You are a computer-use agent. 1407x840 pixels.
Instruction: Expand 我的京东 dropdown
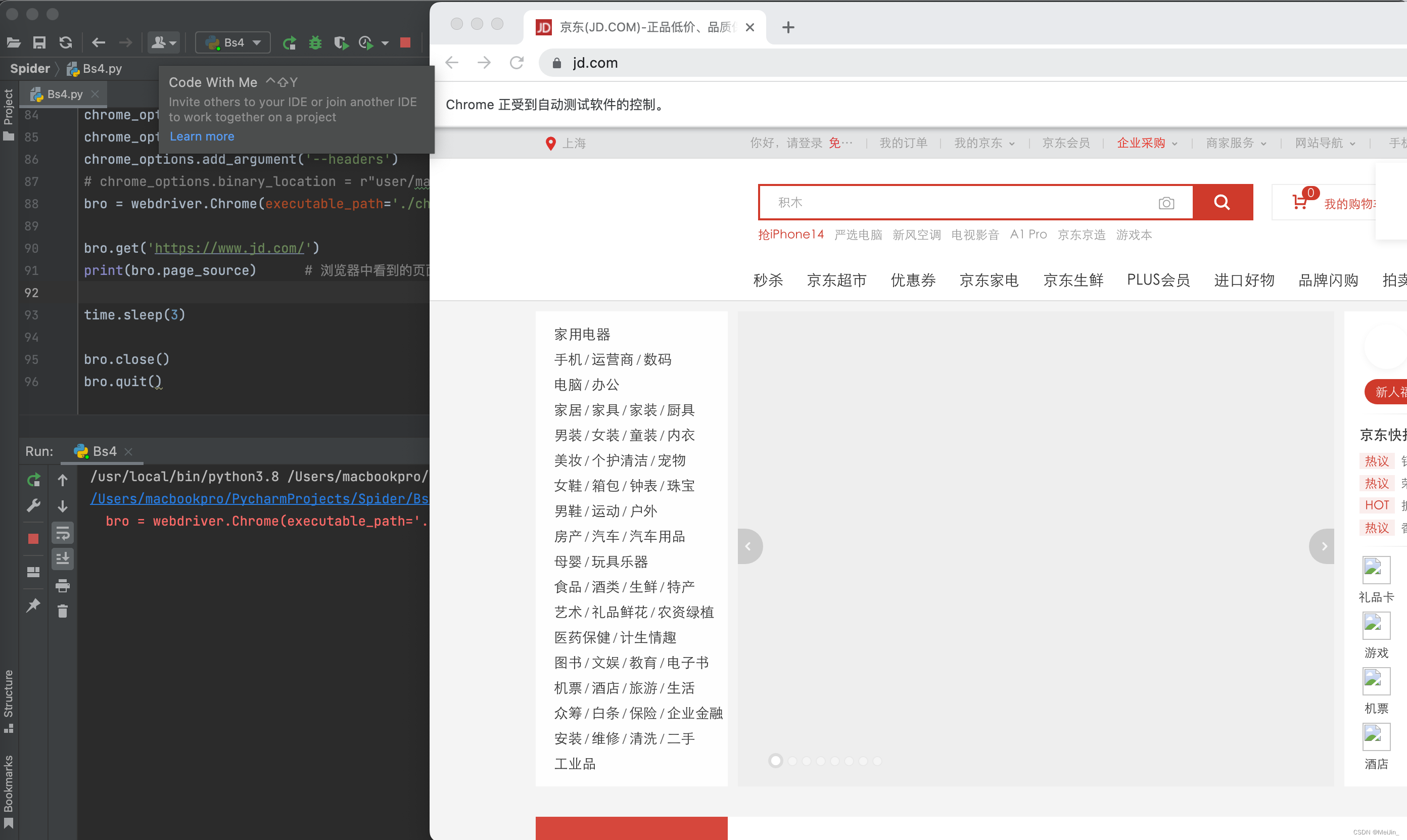(984, 143)
